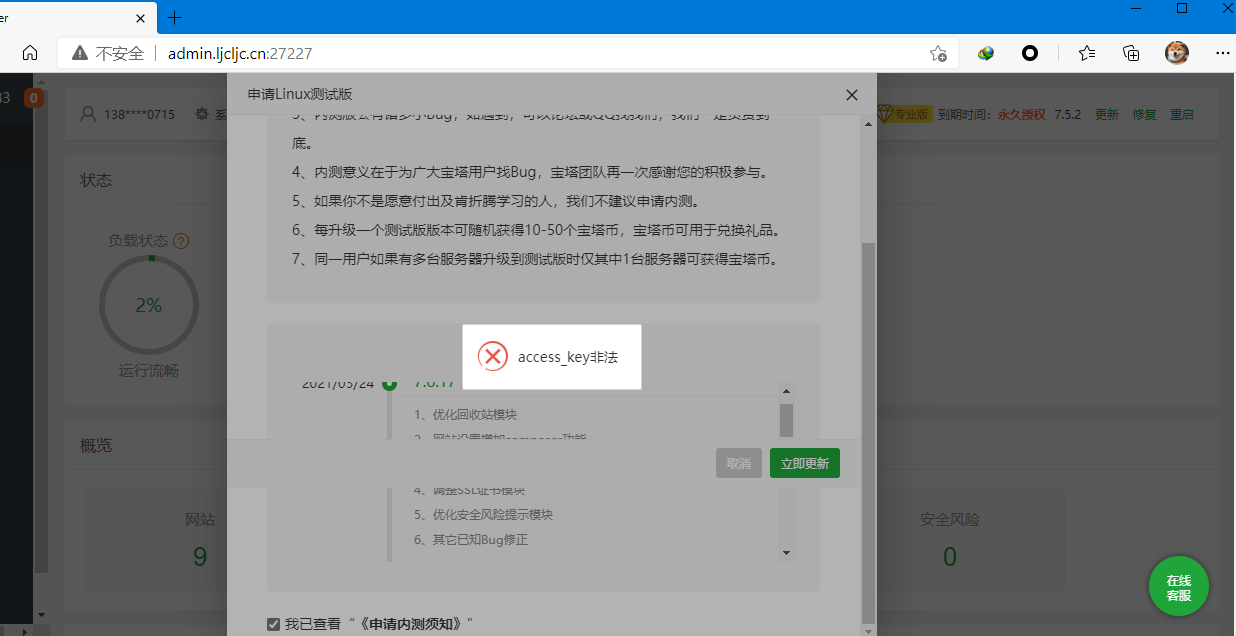1236x636 pixels.
Task: Open the IDM extension icon
Action: pos(986,53)
